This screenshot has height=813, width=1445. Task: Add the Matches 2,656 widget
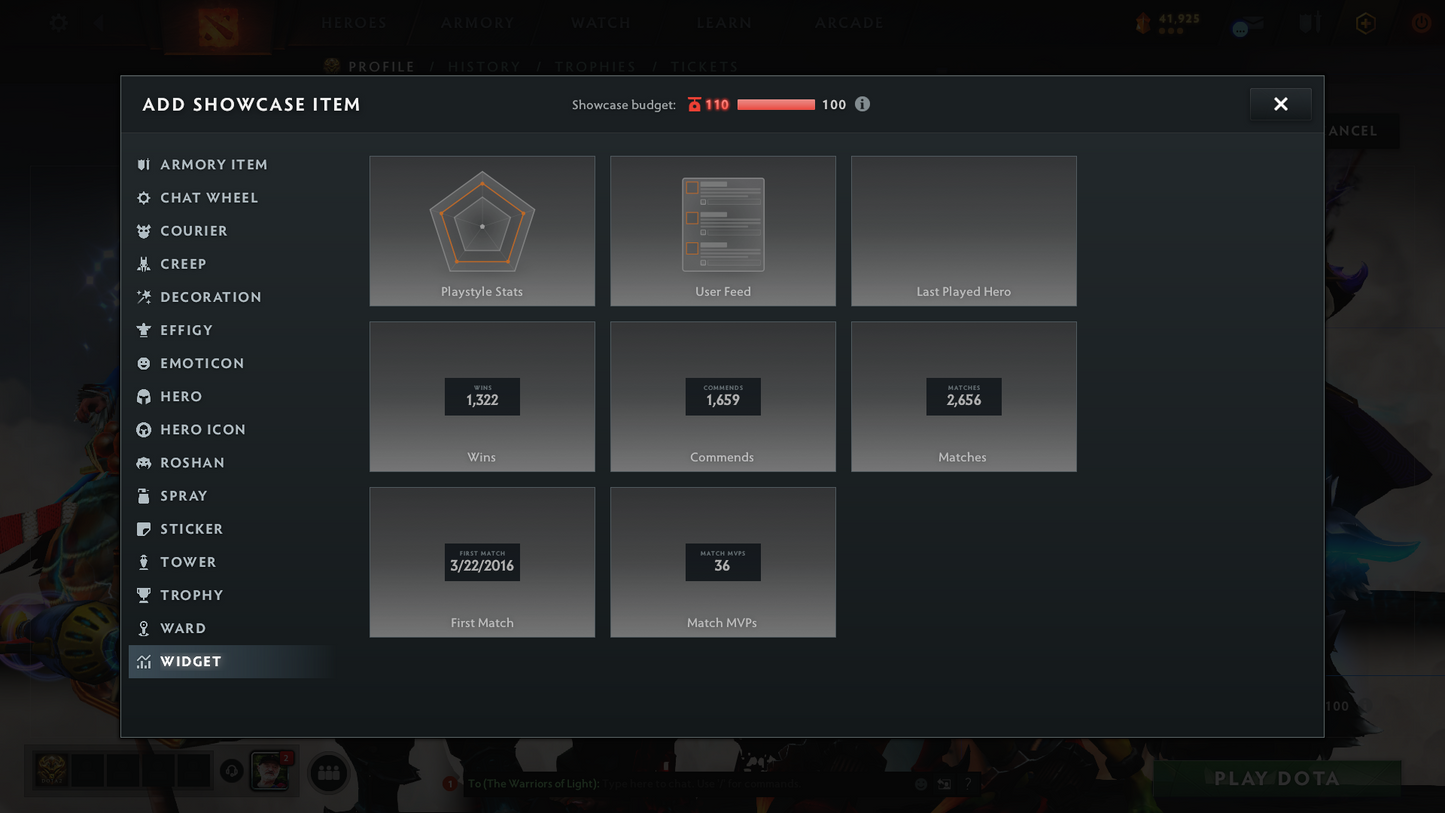point(964,397)
